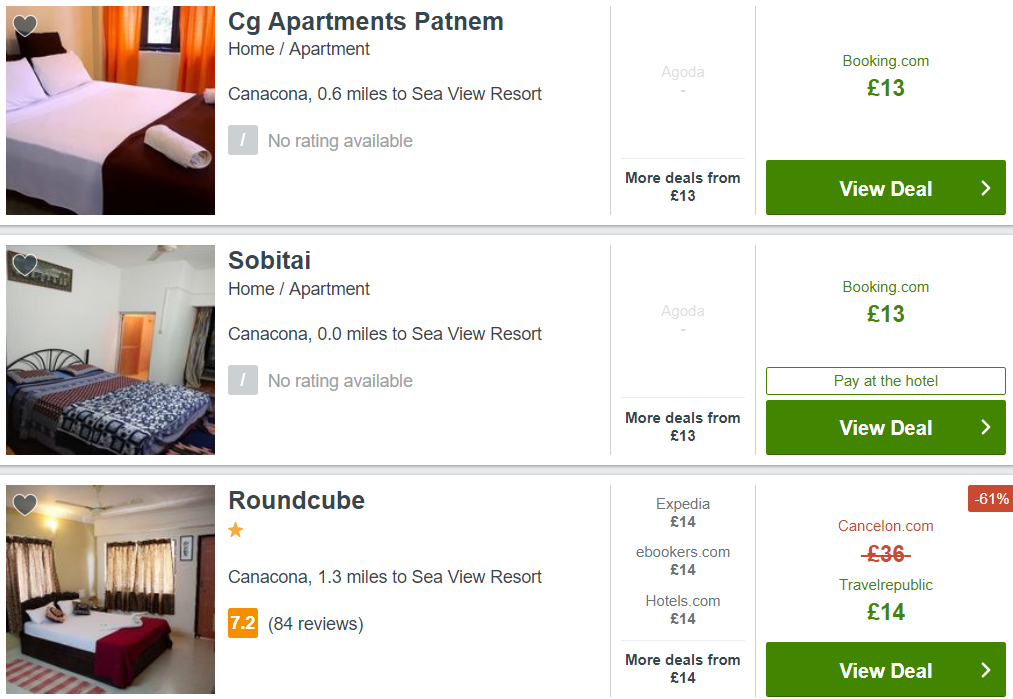Screen dimensions: 1013x699
Task: Click the Pay at the hotel tag
Action: point(885,381)
